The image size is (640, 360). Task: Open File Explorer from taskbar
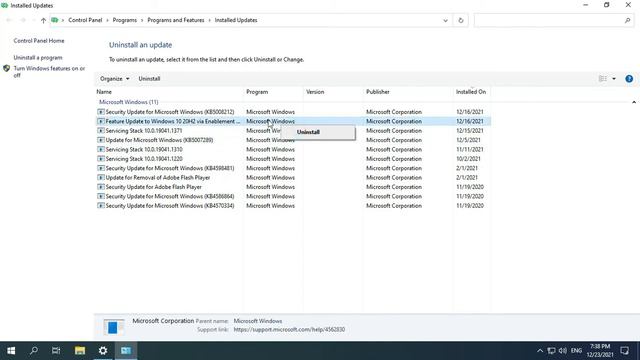pyautogui.click(x=80, y=351)
